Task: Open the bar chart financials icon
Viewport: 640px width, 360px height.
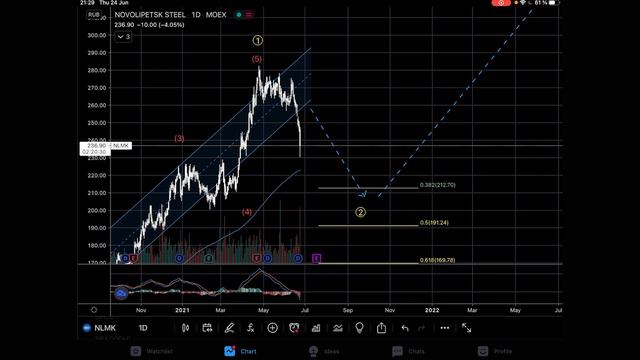Action: coord(316,328)
